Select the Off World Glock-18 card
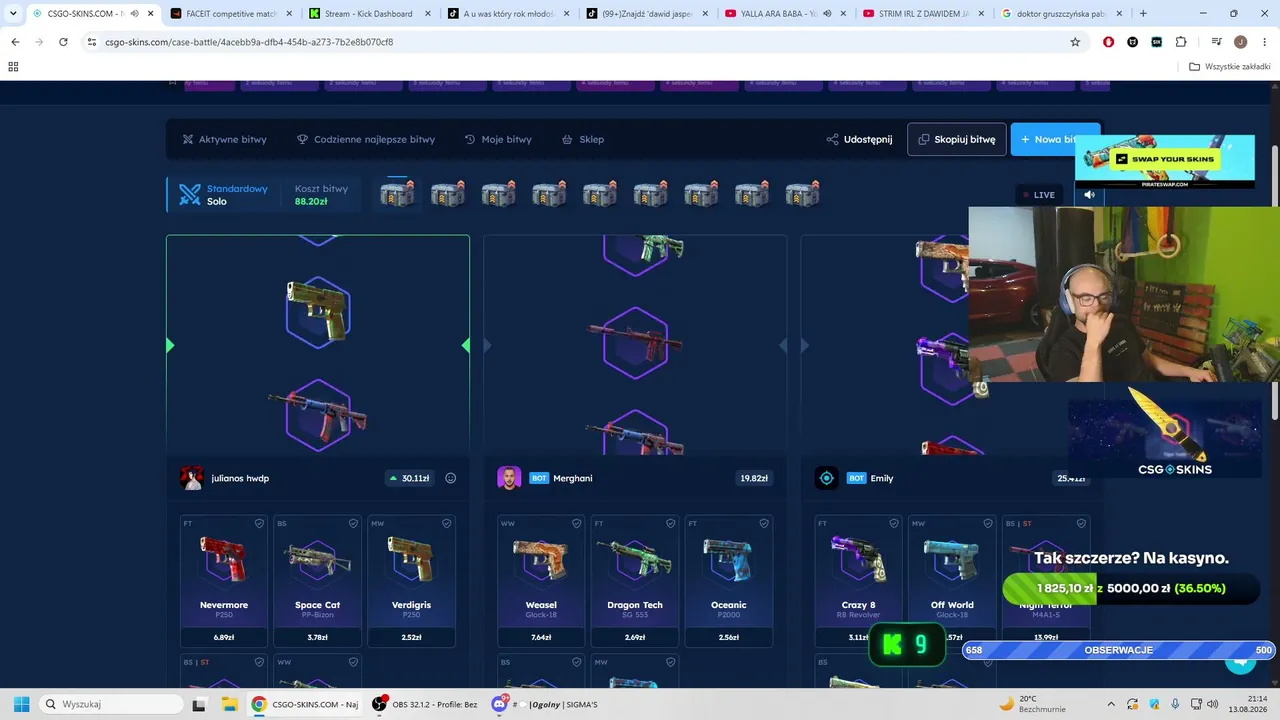Viewport: 1280px width, 720px height. [x=952, y=581]
